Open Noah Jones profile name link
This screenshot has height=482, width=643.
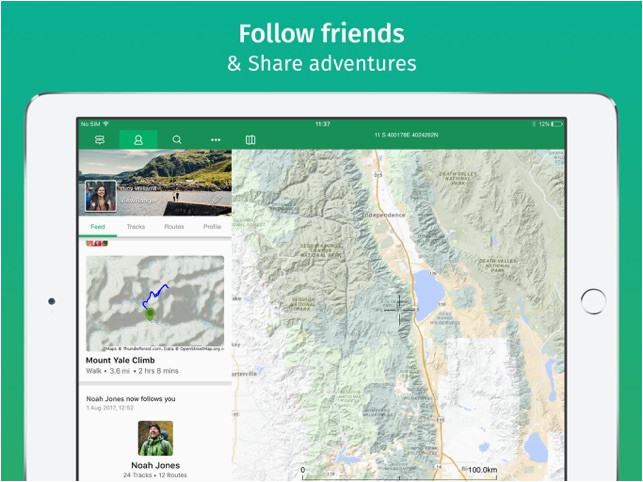155,465
